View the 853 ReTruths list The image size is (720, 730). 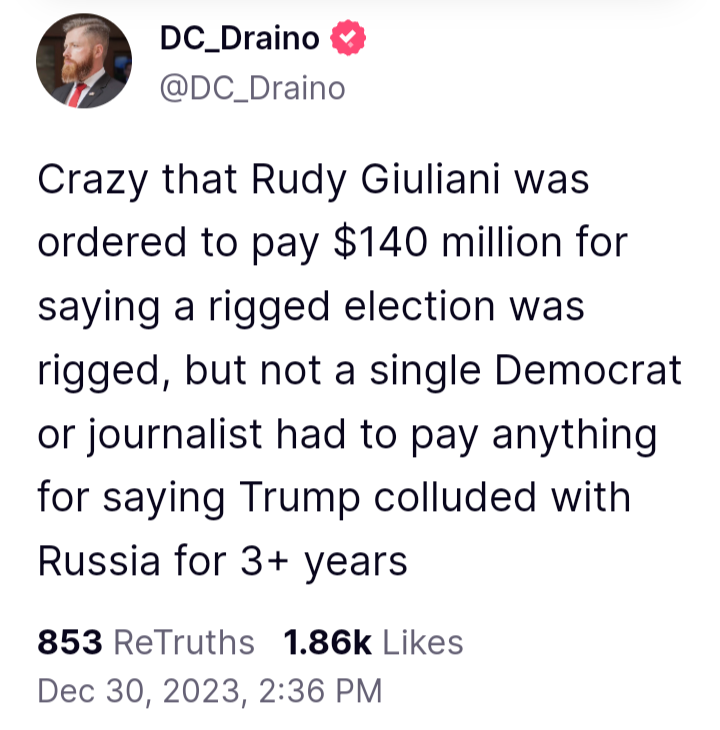[x=146, y=642]
